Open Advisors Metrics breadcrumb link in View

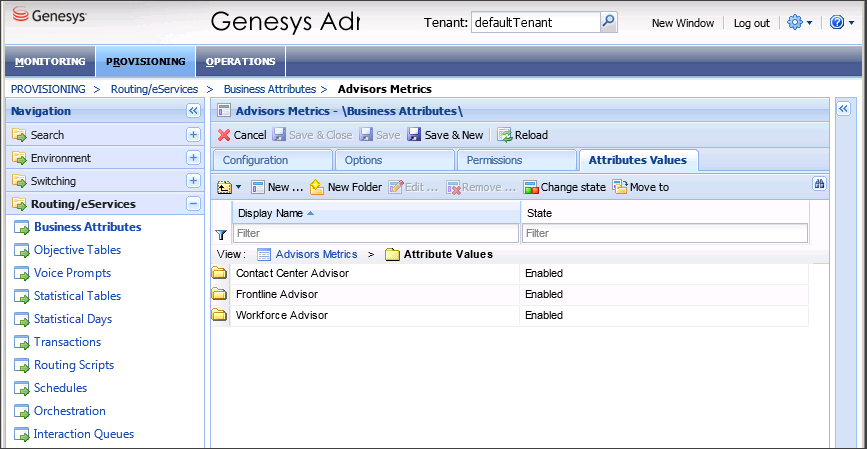click(316, 254)
